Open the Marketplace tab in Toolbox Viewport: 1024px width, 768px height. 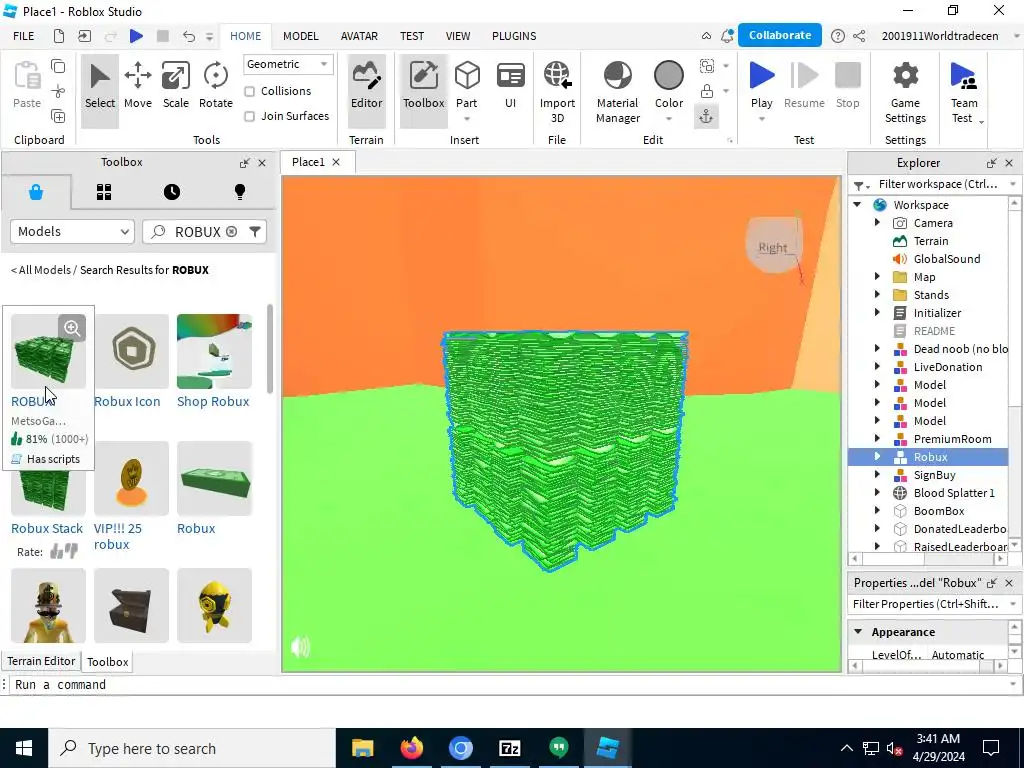(x=36, y=192)
